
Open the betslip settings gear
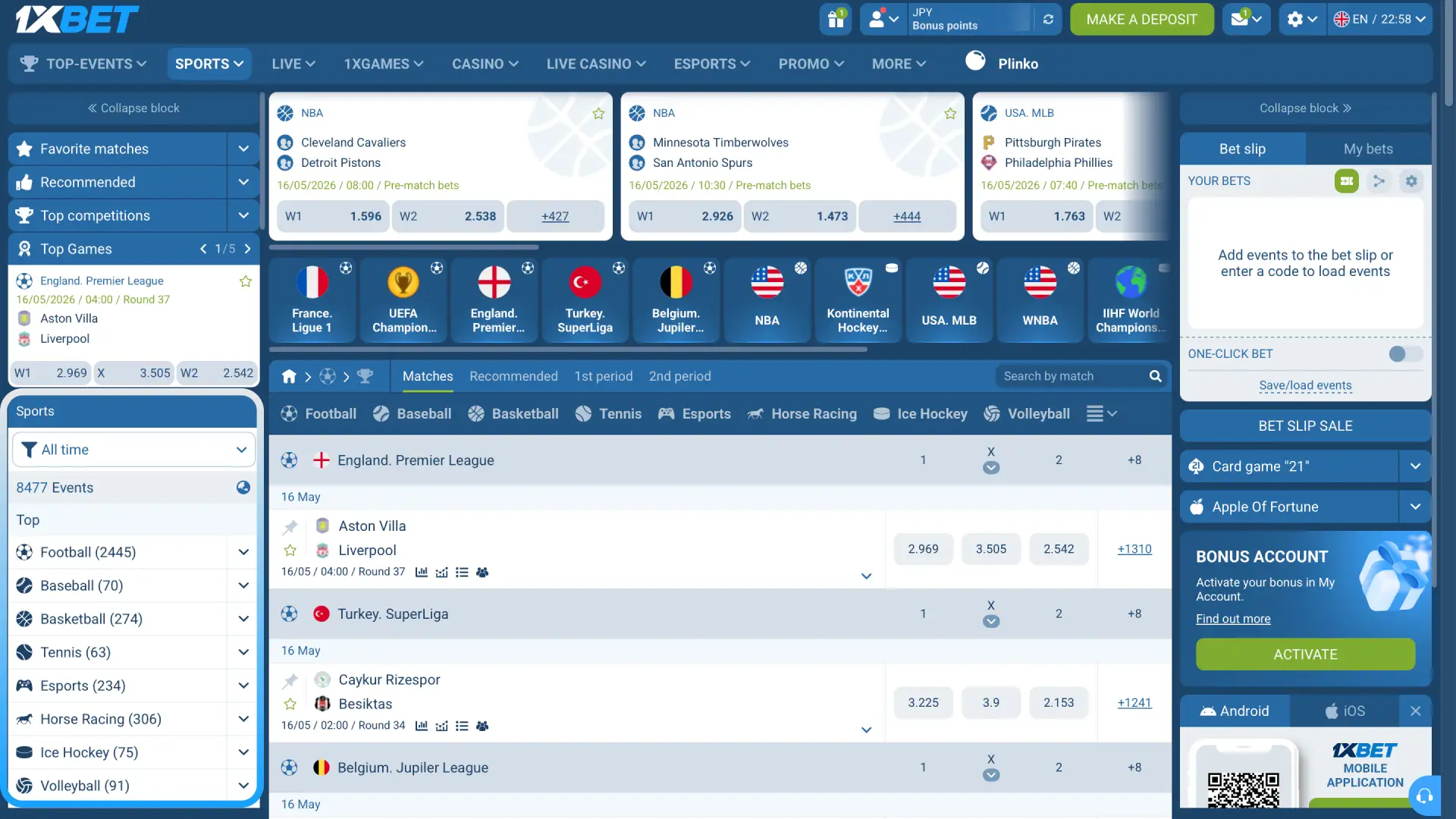[1410, 181]
